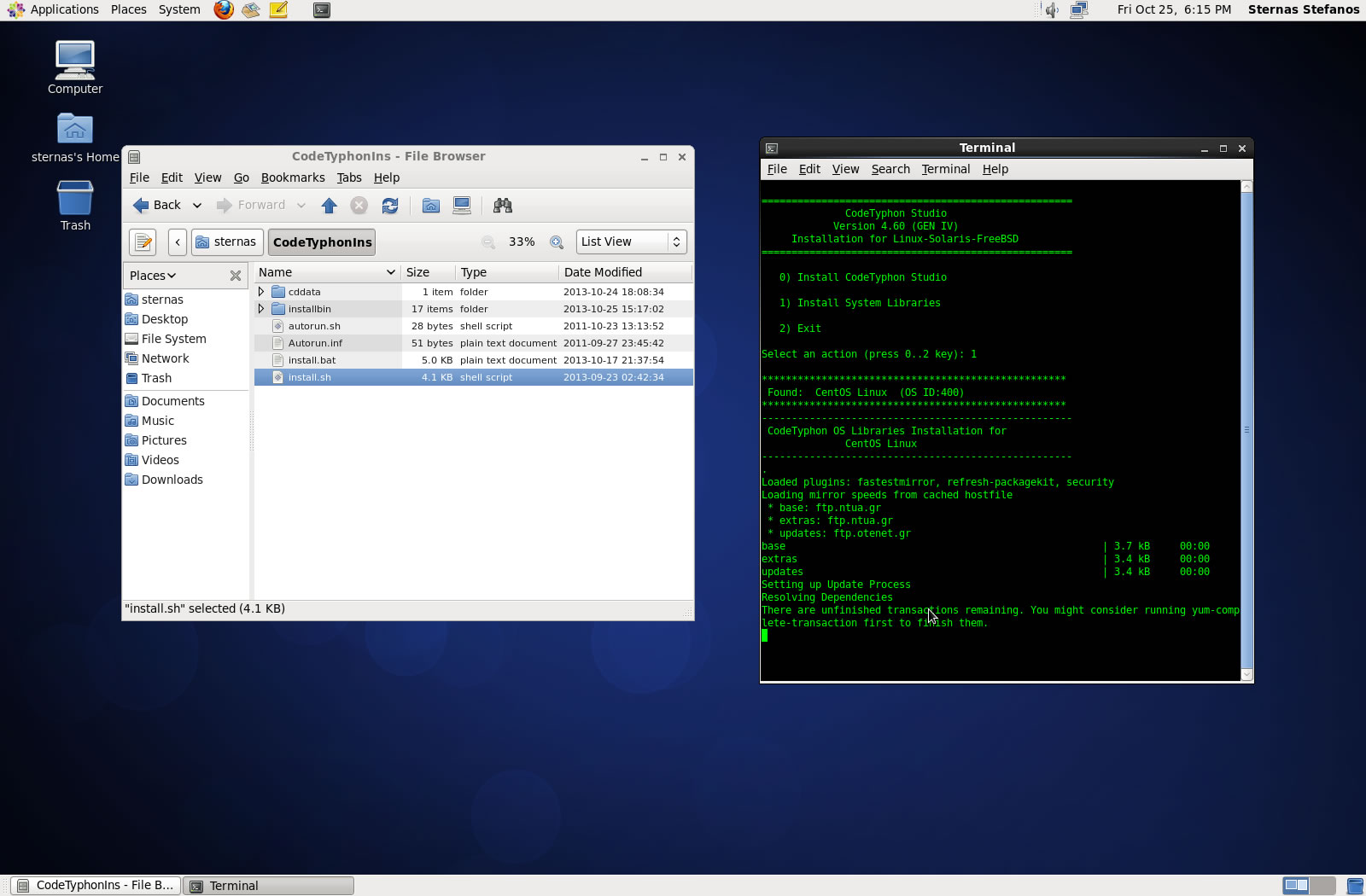Click the volume speaker icon
The width and height of the screenshot is (1366, 896).
point(1052,10)
